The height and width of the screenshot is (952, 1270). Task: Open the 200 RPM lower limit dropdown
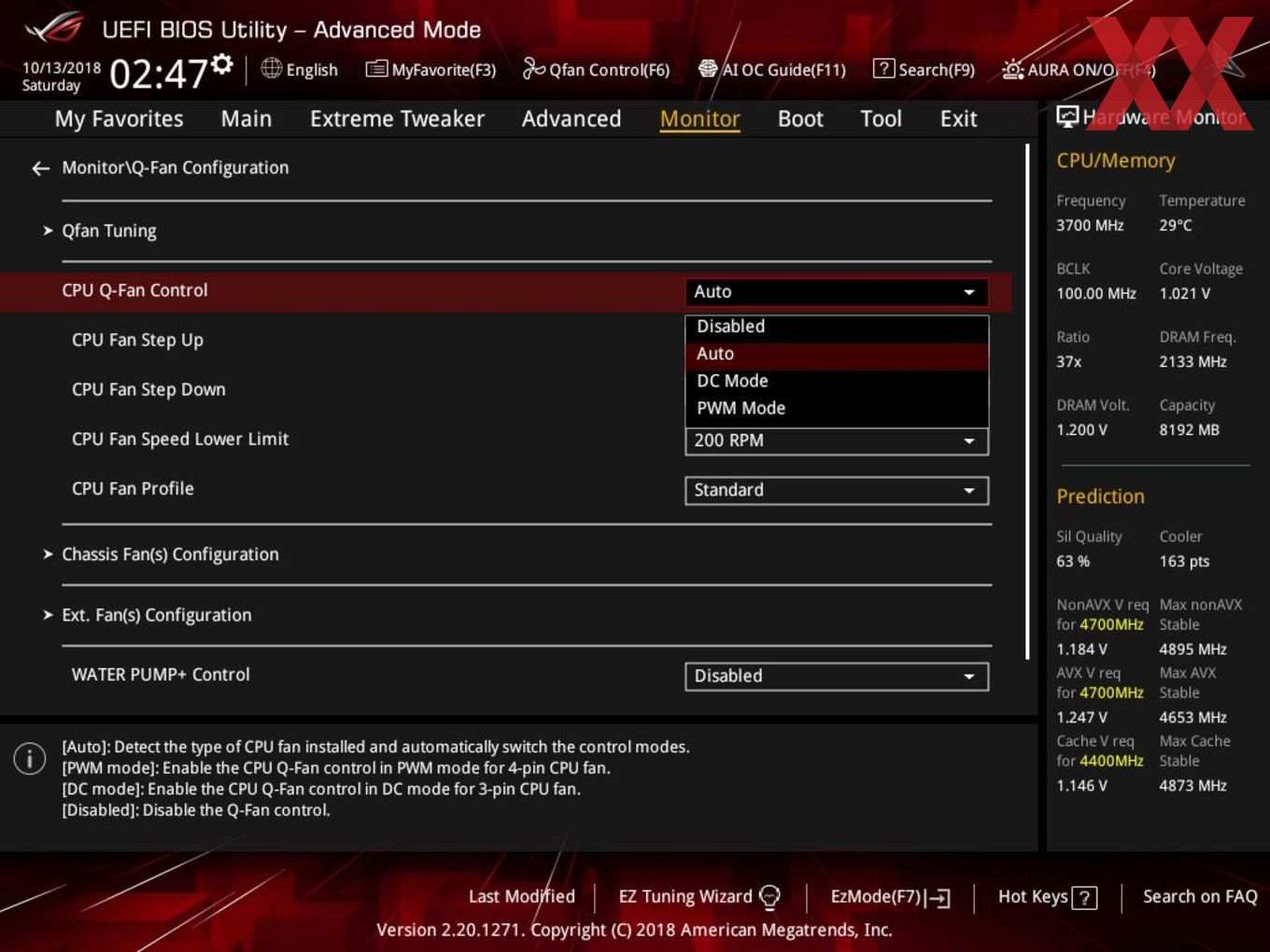click(837, 441)
